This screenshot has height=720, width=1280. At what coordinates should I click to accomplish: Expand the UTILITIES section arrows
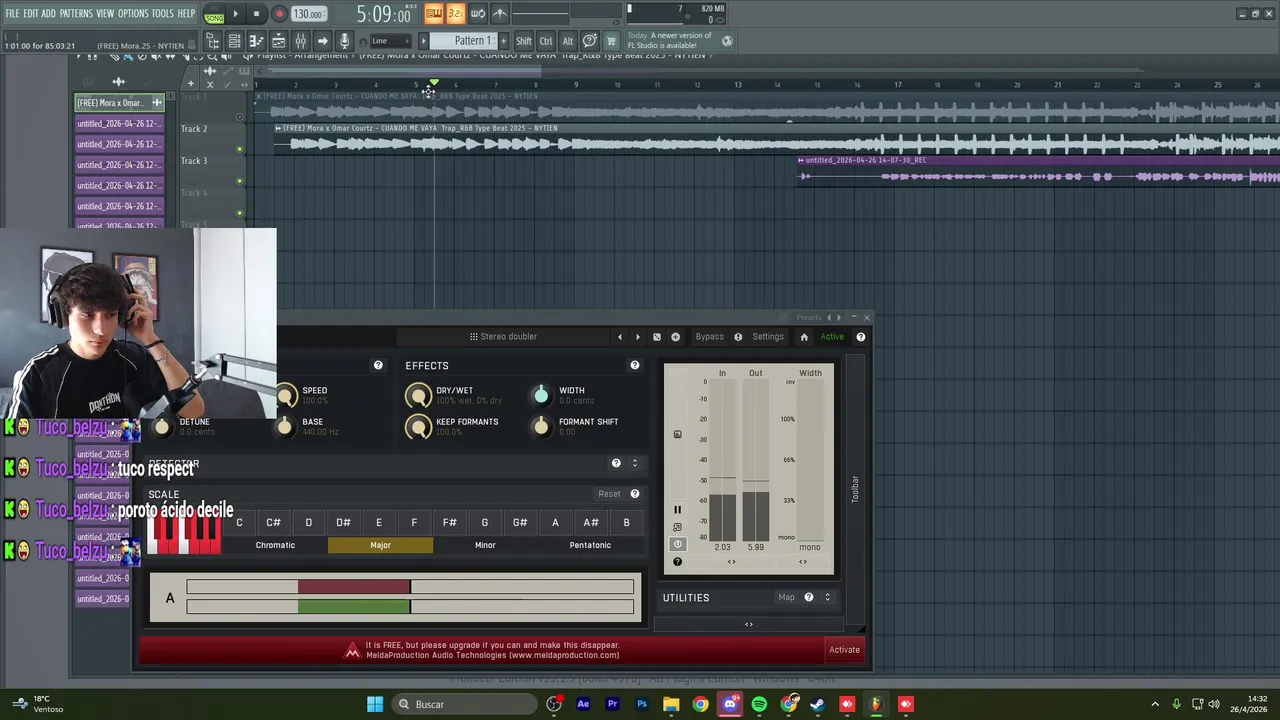coord(827,598)
